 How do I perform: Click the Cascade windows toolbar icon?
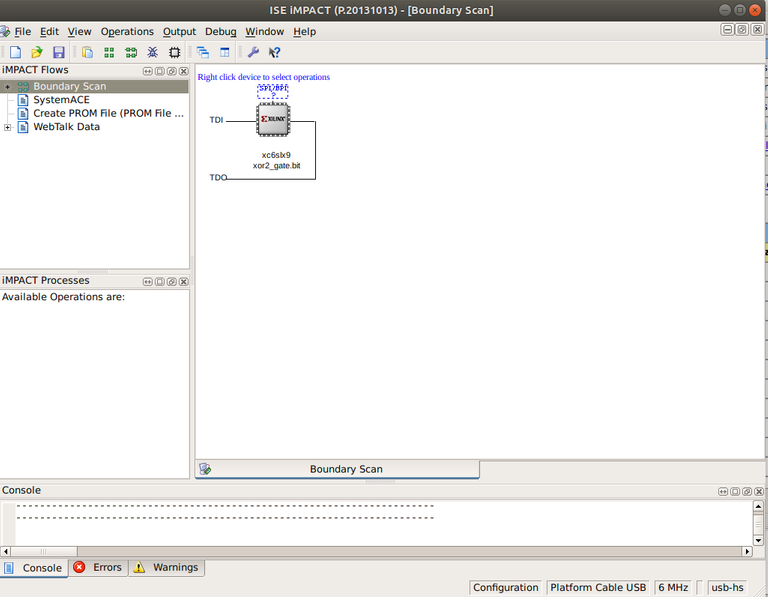(x=203, y=52)
